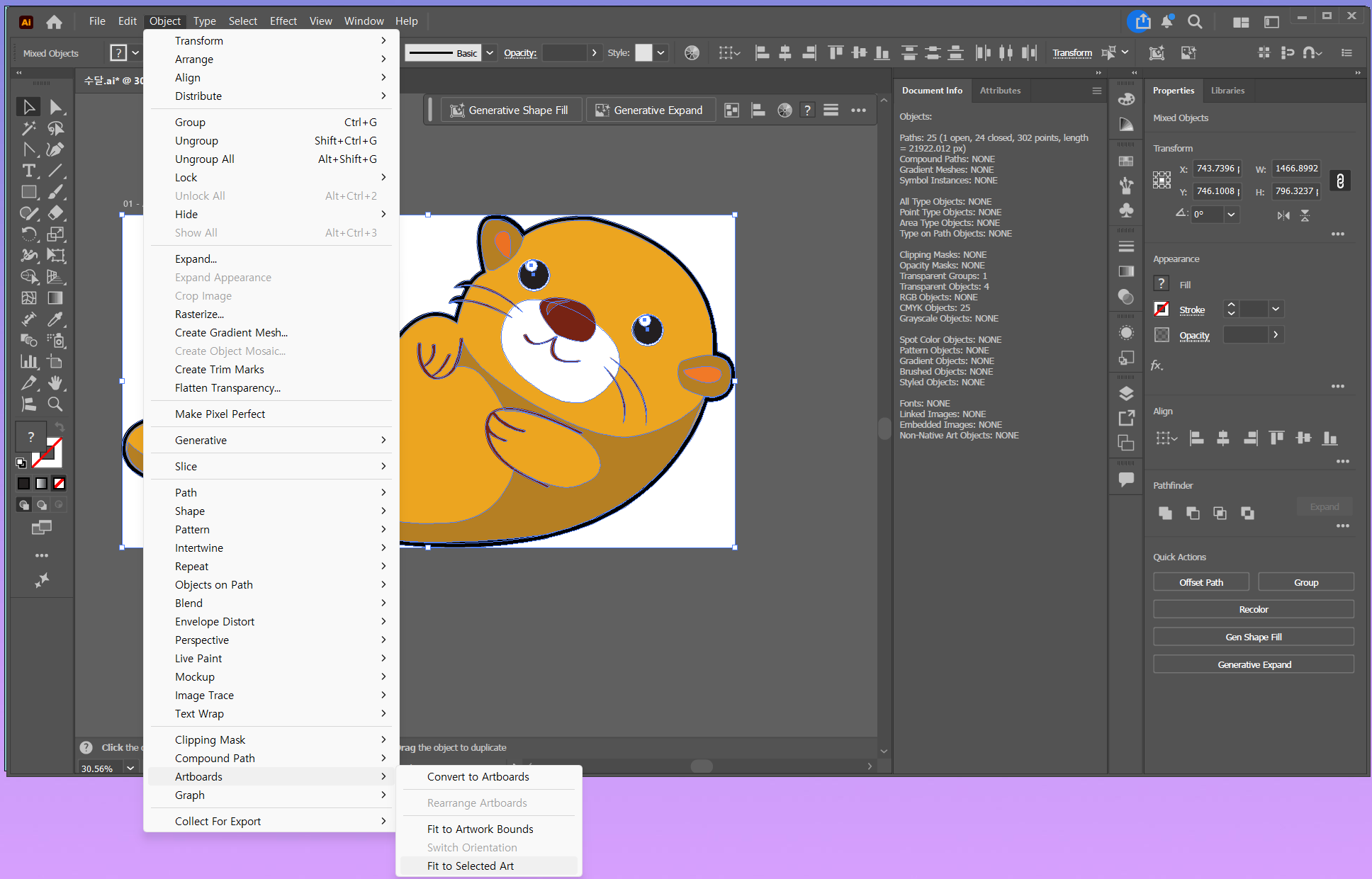This screenshot has width=1372, height=879.
Task: Click the Stroke color swatch in Appearance
Action: point(1162,310)
